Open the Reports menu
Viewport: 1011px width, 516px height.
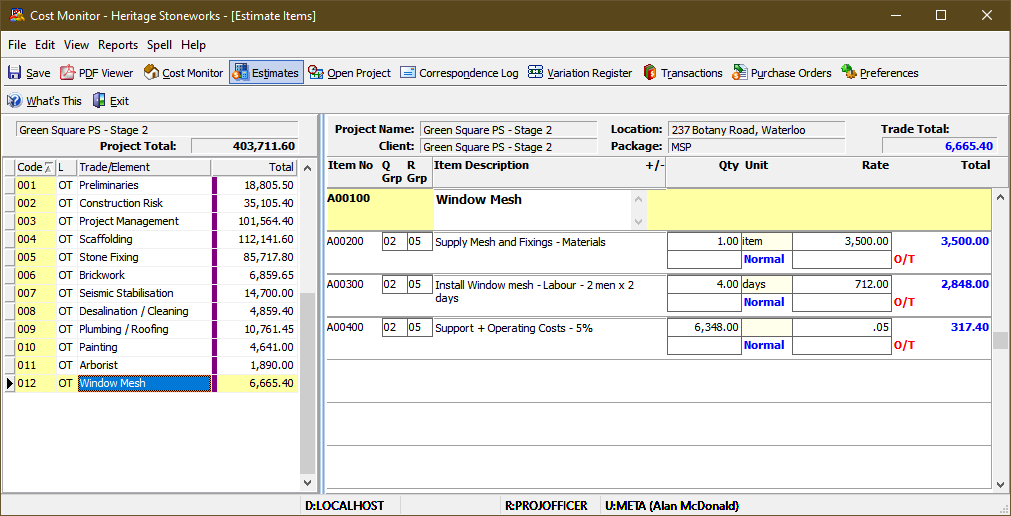coord(118,45)
